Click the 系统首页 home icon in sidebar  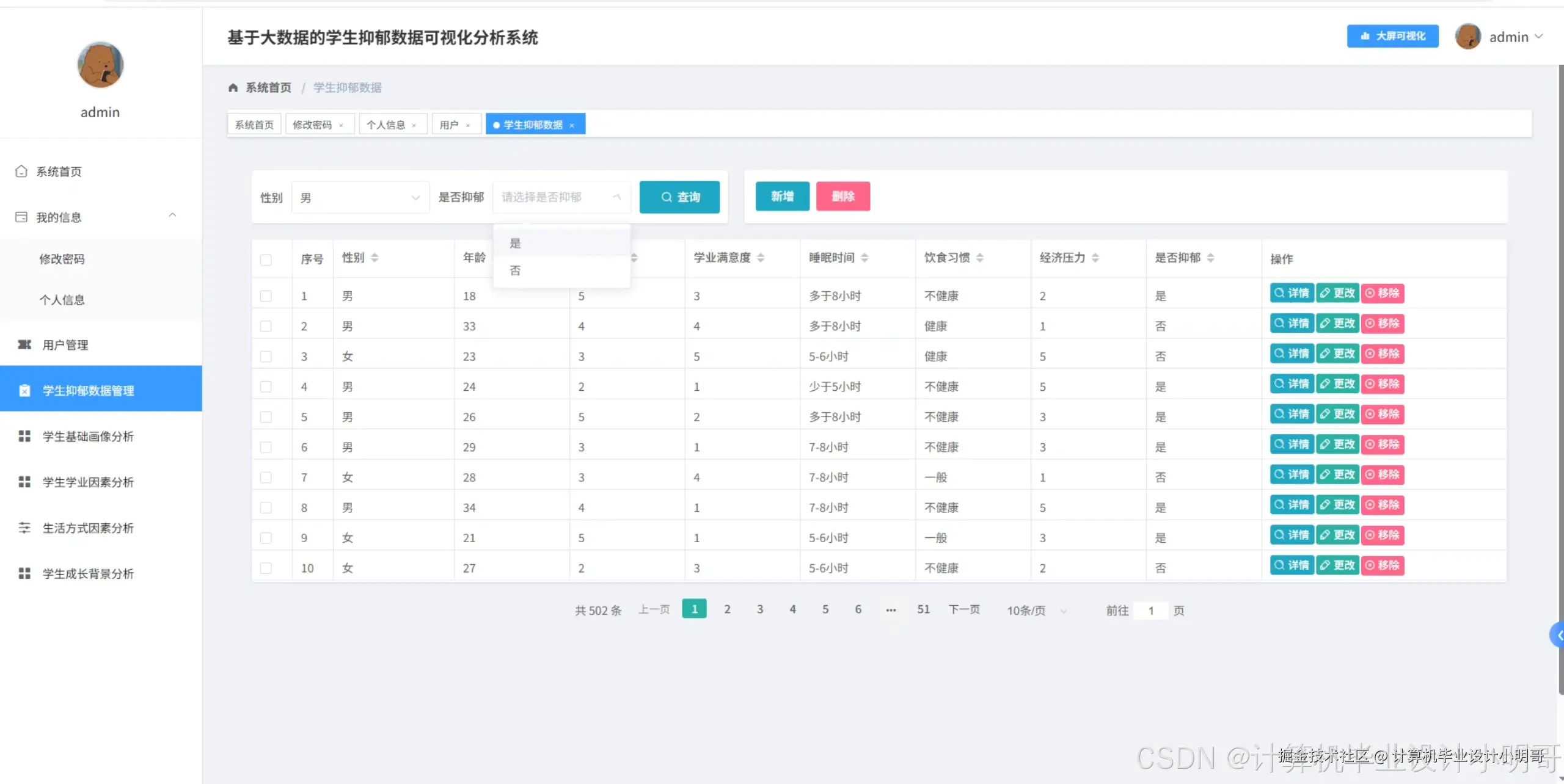click(x=21, y=171)
